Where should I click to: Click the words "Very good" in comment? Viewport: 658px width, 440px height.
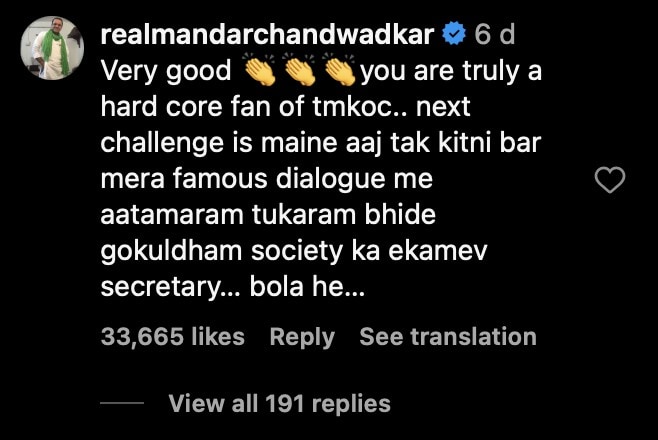pyautogui.click(x=166, y=71)
